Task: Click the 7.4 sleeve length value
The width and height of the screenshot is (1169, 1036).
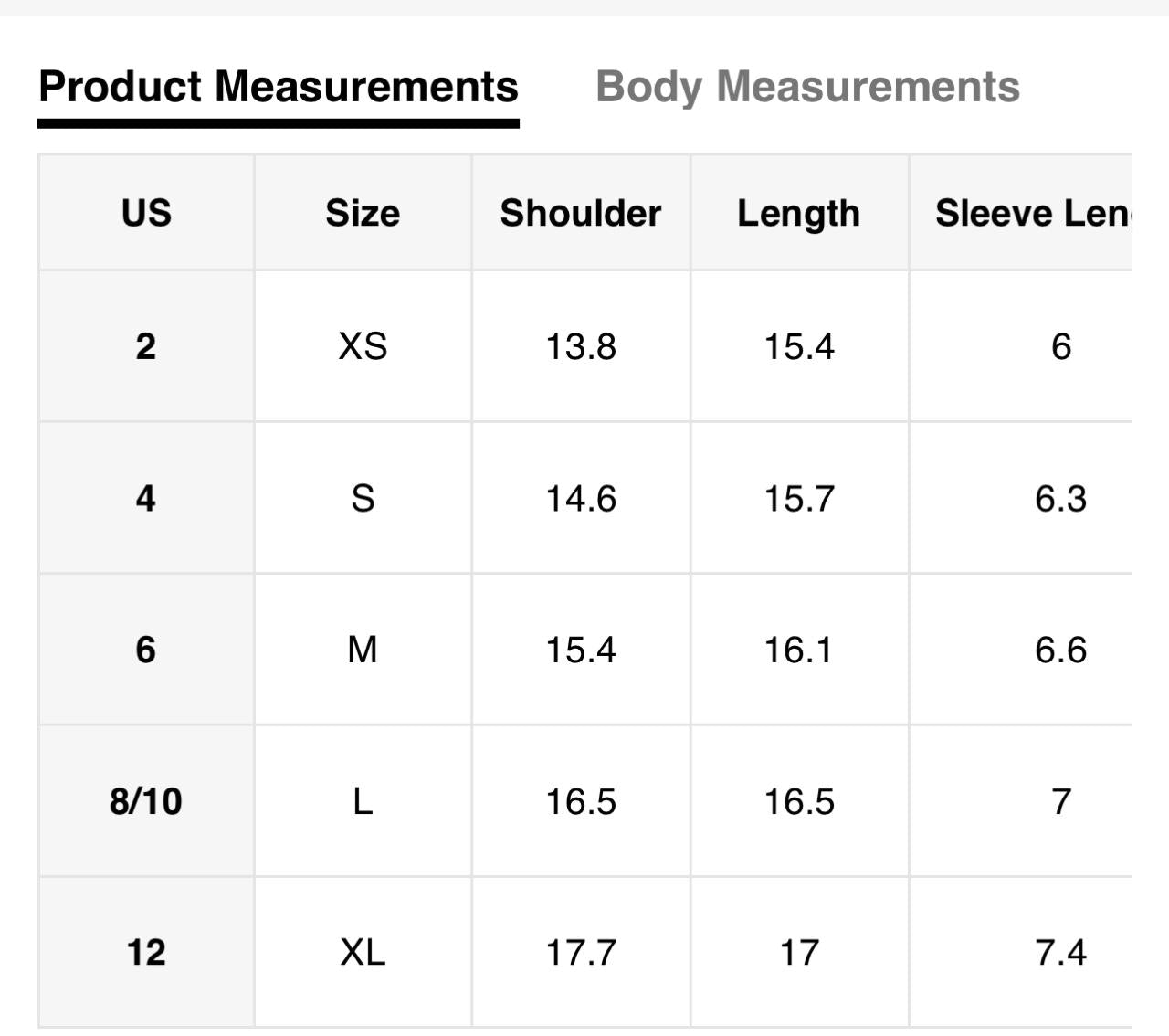Action: (1060, 952)
